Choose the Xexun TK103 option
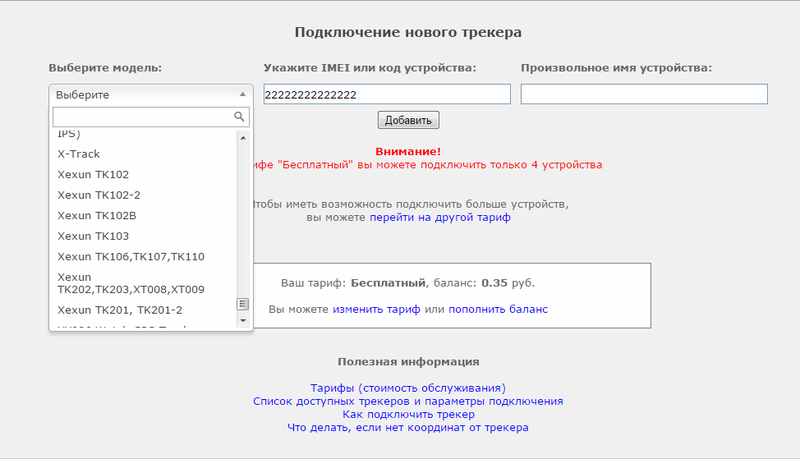Image resolution: width=800 pixels, height=459 pixels. click(x=93, y=236)
